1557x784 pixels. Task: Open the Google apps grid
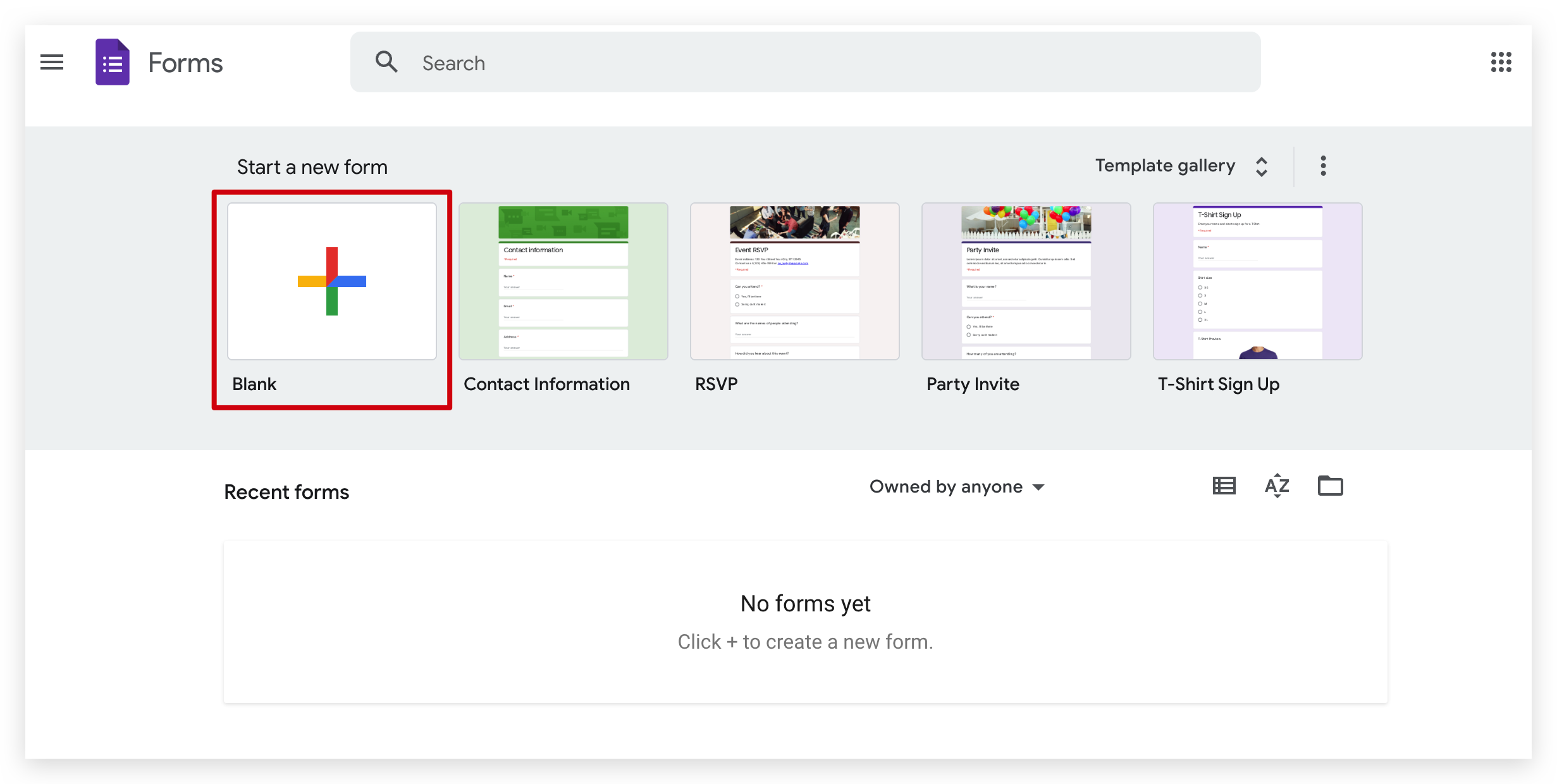point(1501,62)
